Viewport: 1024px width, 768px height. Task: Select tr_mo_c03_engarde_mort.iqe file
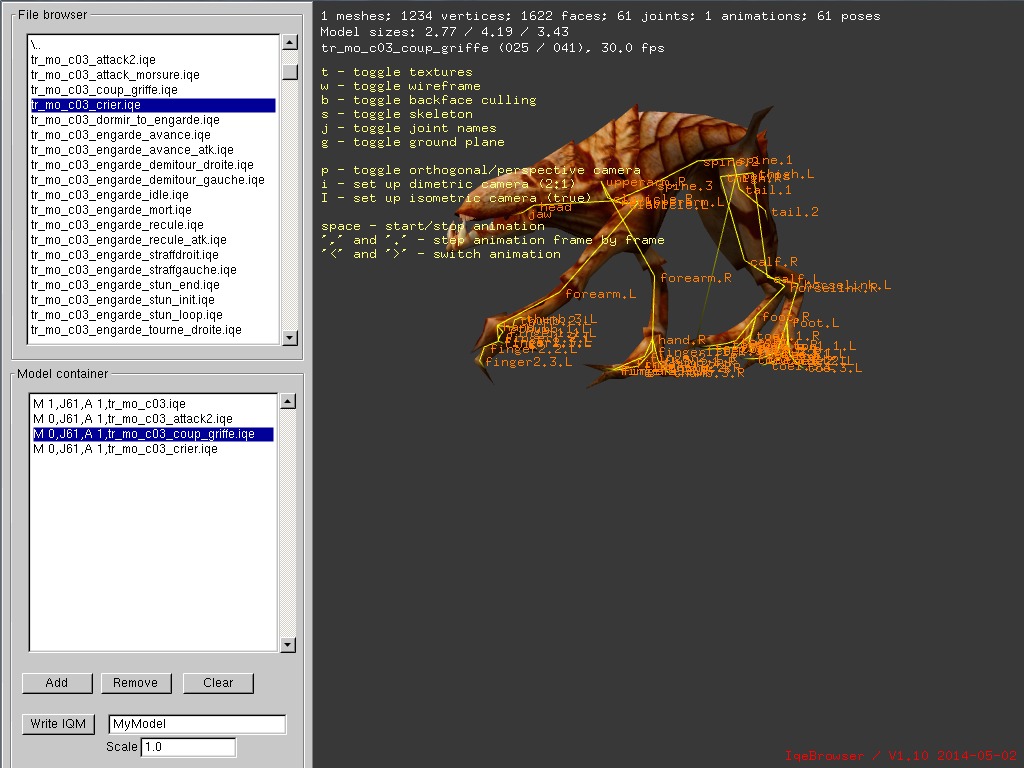pyautogui.click(x=111, y=210)
